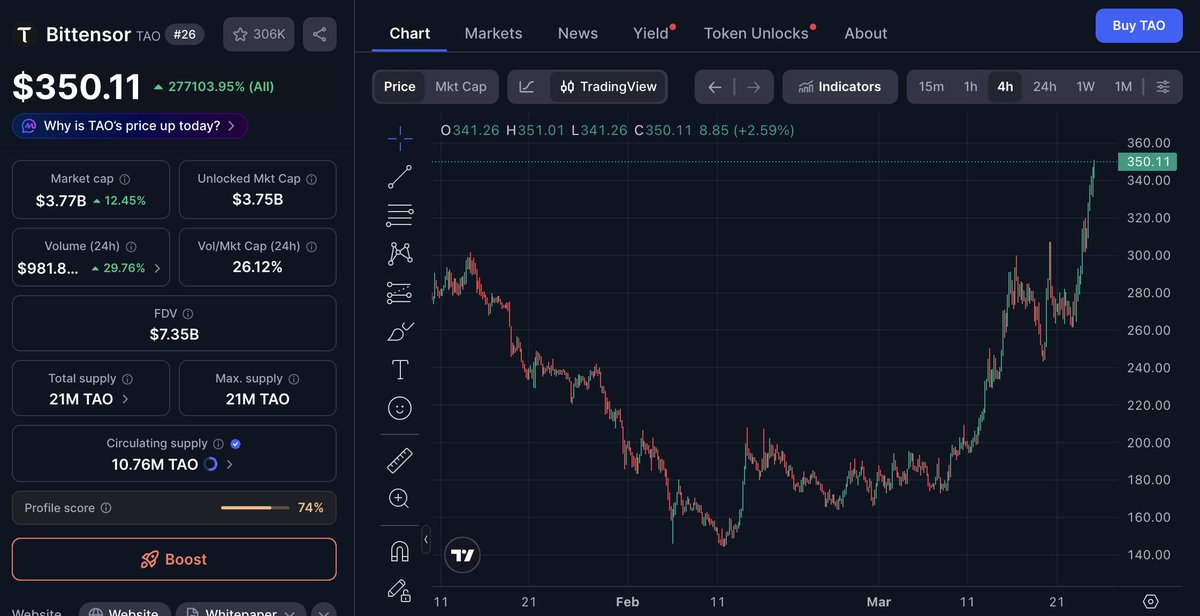1200x616 pixels.
Task: Switch to TradingView chart mode
Action: coord(608,87)
